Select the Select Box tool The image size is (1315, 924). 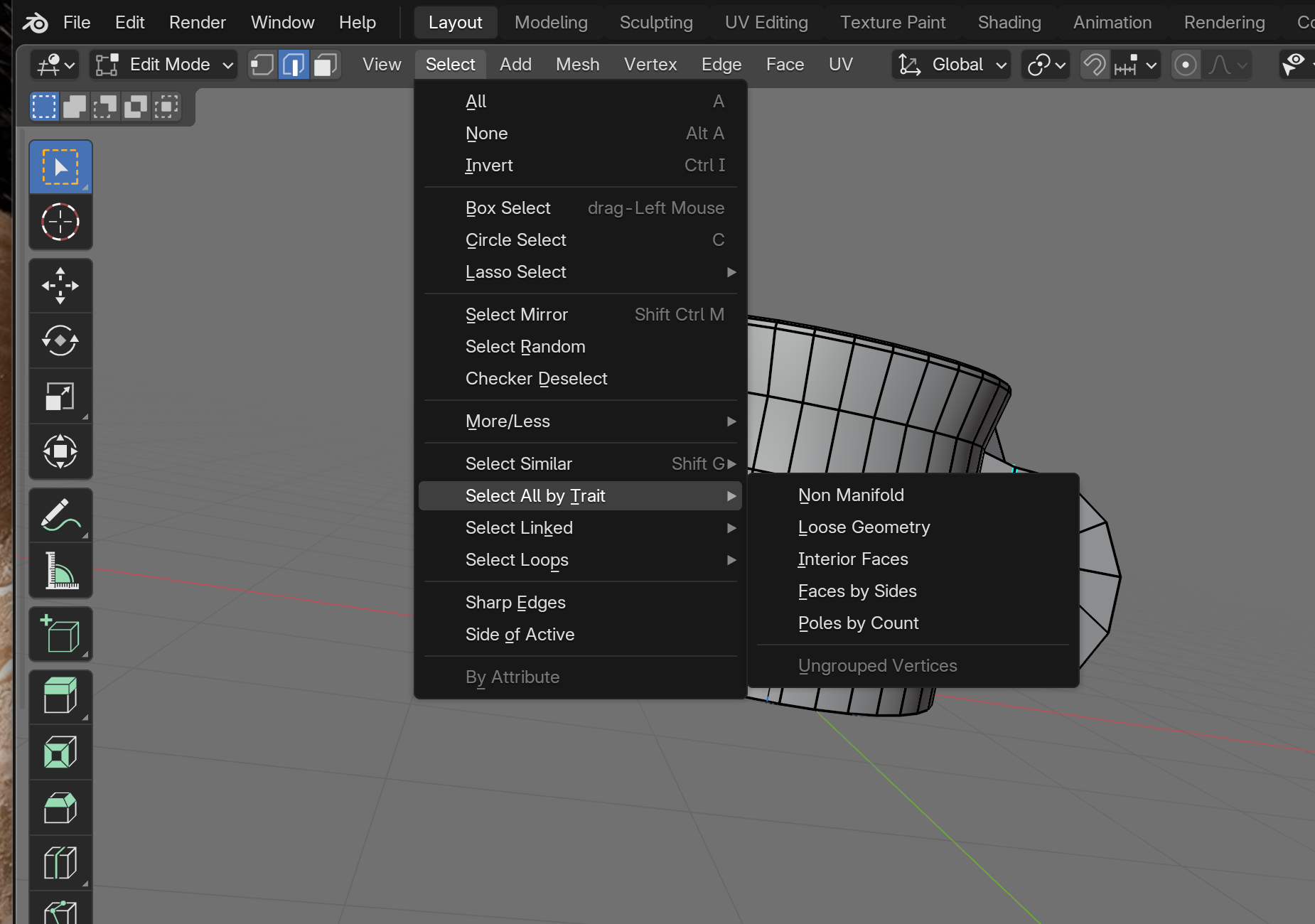pos(60,167)
